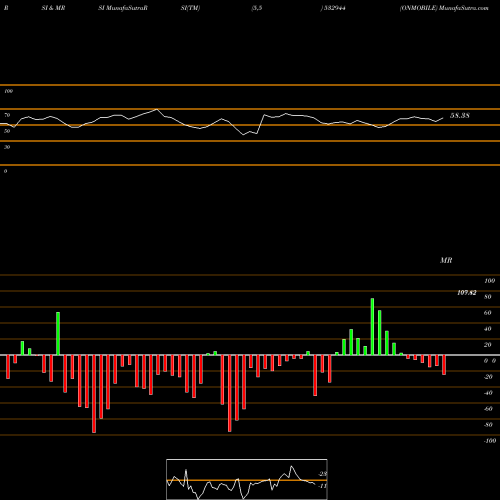The width and height of the screenshot is (500, 500).
Task: Click the RSI axis label 100
Action: tap(9, 91)
